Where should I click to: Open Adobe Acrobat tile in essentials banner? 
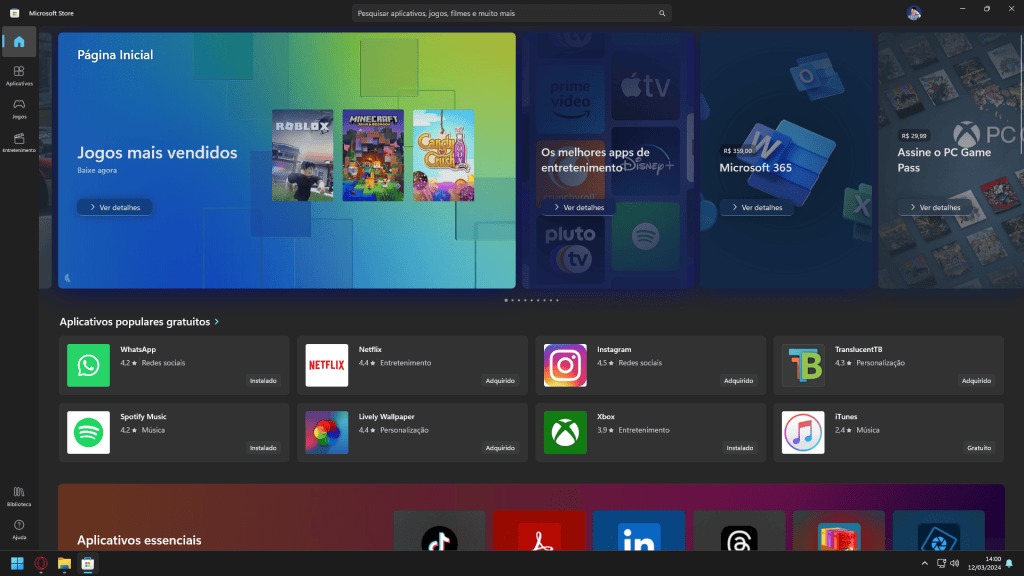point(539,530)
